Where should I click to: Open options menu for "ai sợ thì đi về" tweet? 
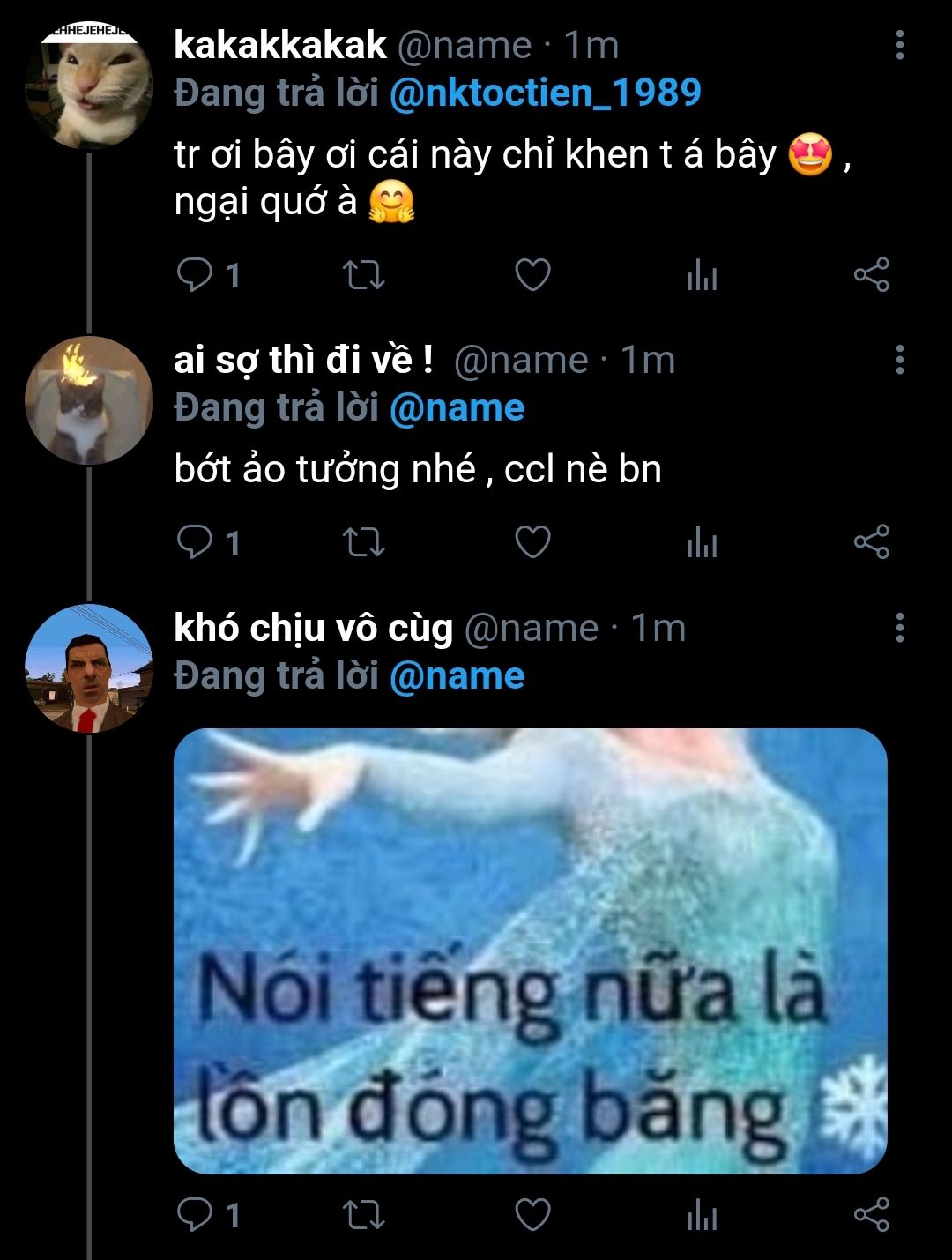pyautogui.click(x=899, y=360)
